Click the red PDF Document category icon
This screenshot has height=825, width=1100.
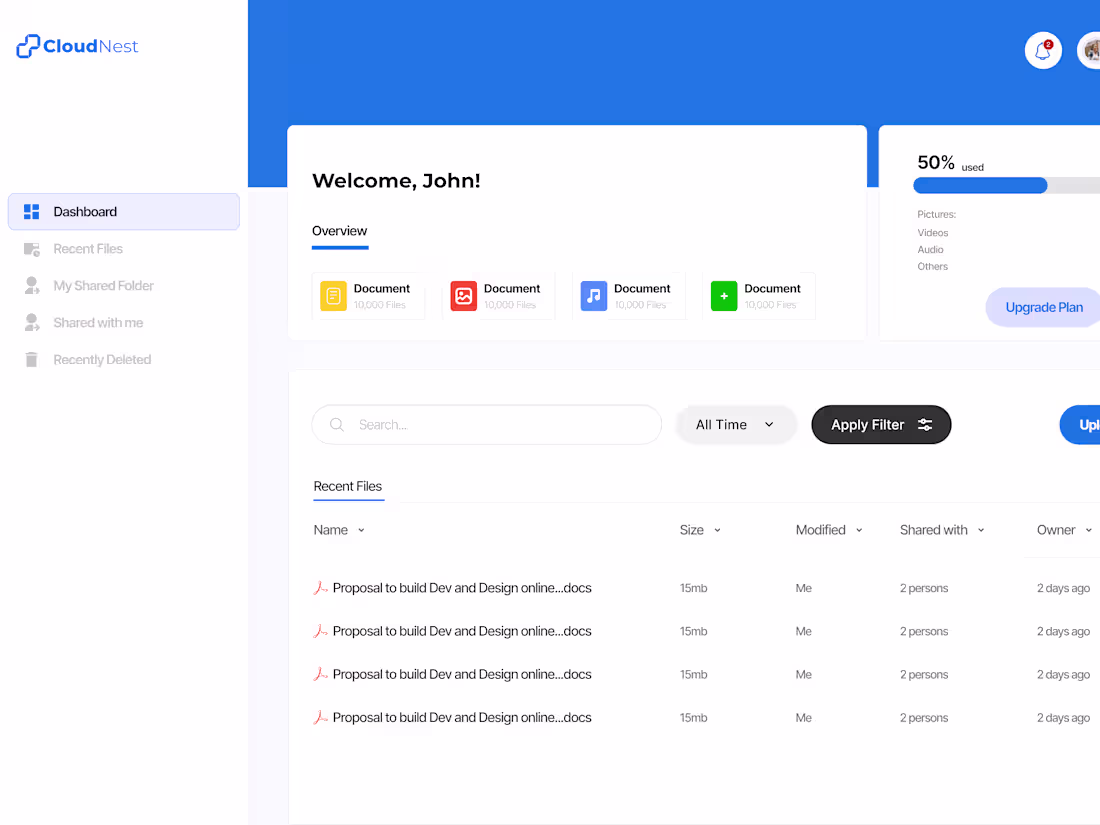[463, 296]
